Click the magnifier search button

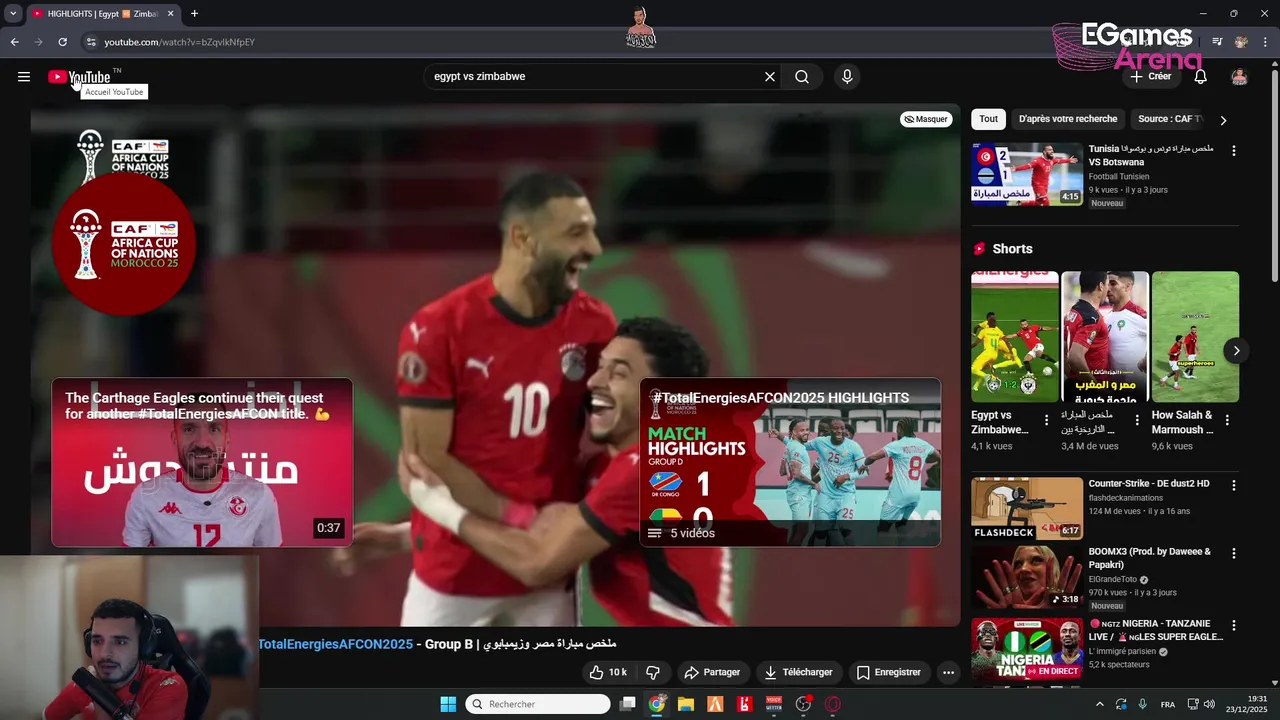[x=802, y=77]
